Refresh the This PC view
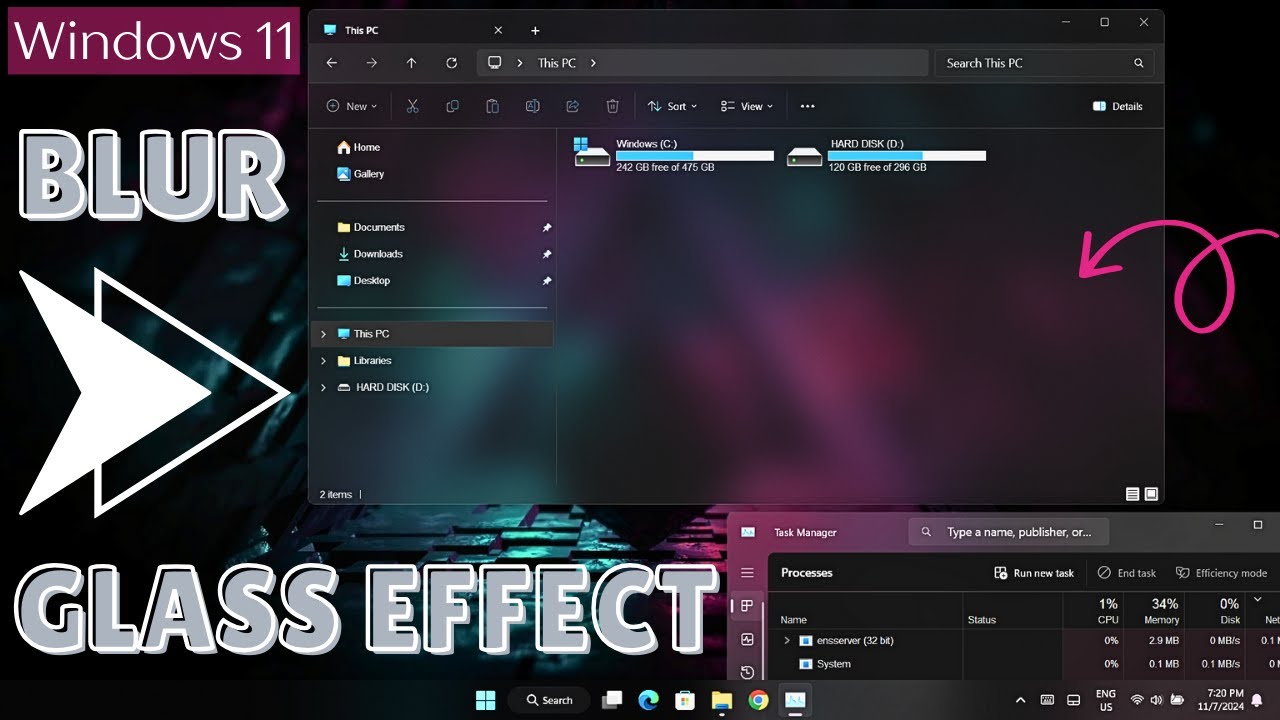 click(452, 63)
